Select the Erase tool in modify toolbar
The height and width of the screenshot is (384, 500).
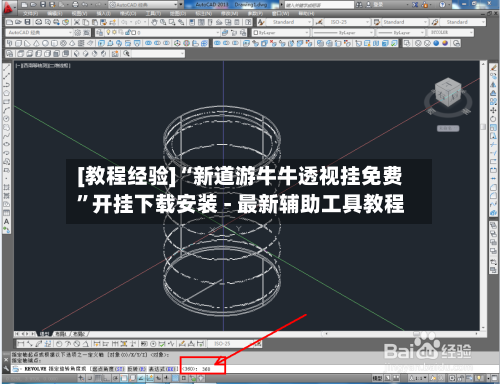pos(493,68)
